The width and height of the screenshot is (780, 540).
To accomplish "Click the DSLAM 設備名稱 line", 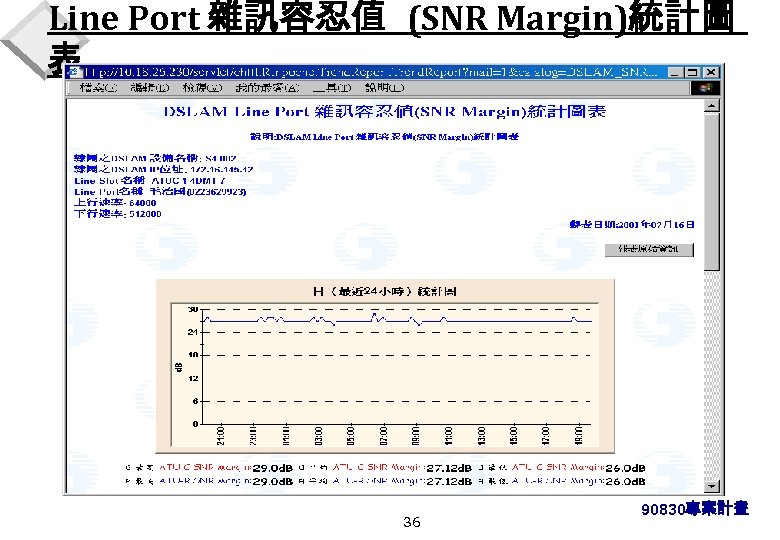I will tap(155, 159).
